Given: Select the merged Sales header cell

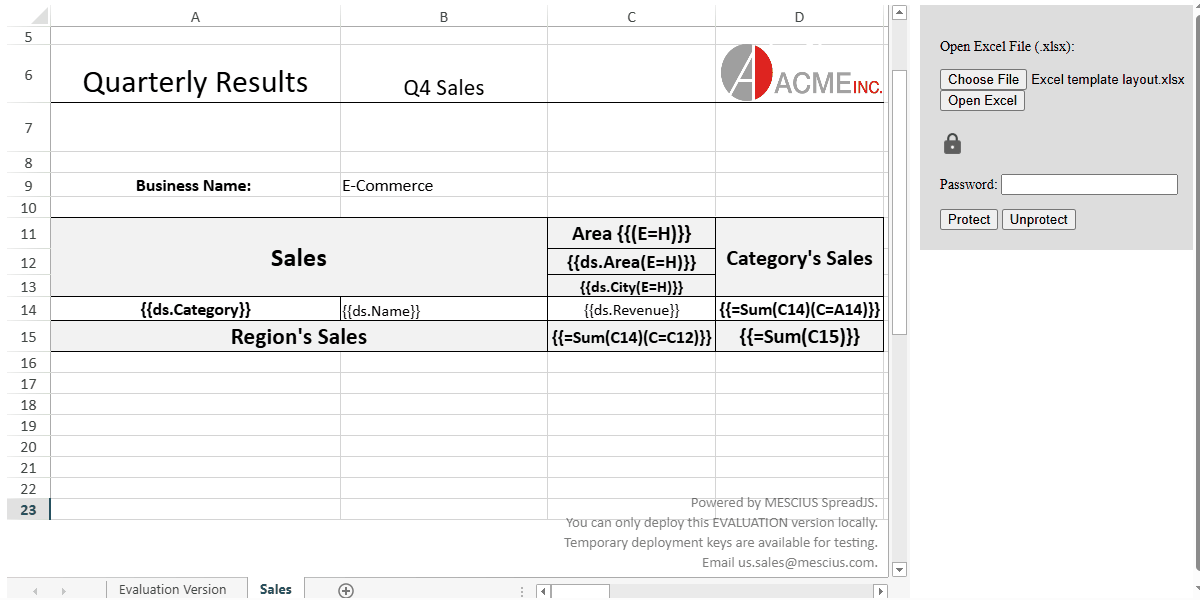Looking at the screenshot, I should [x=299, y=258].
